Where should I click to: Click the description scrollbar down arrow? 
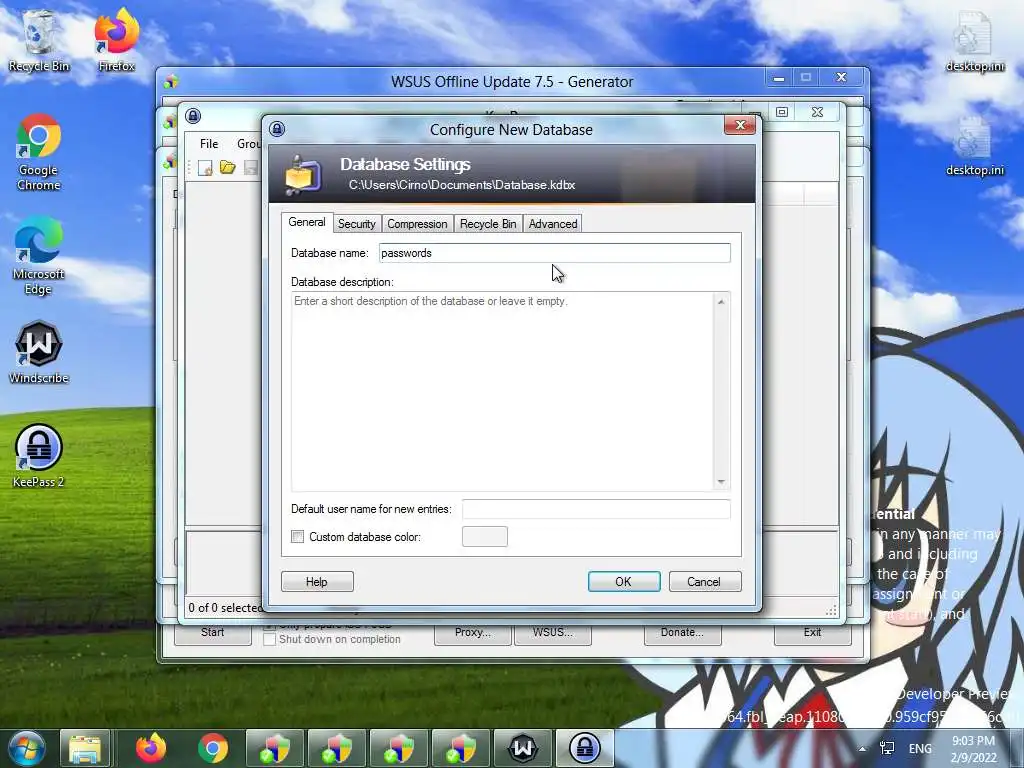721,482
